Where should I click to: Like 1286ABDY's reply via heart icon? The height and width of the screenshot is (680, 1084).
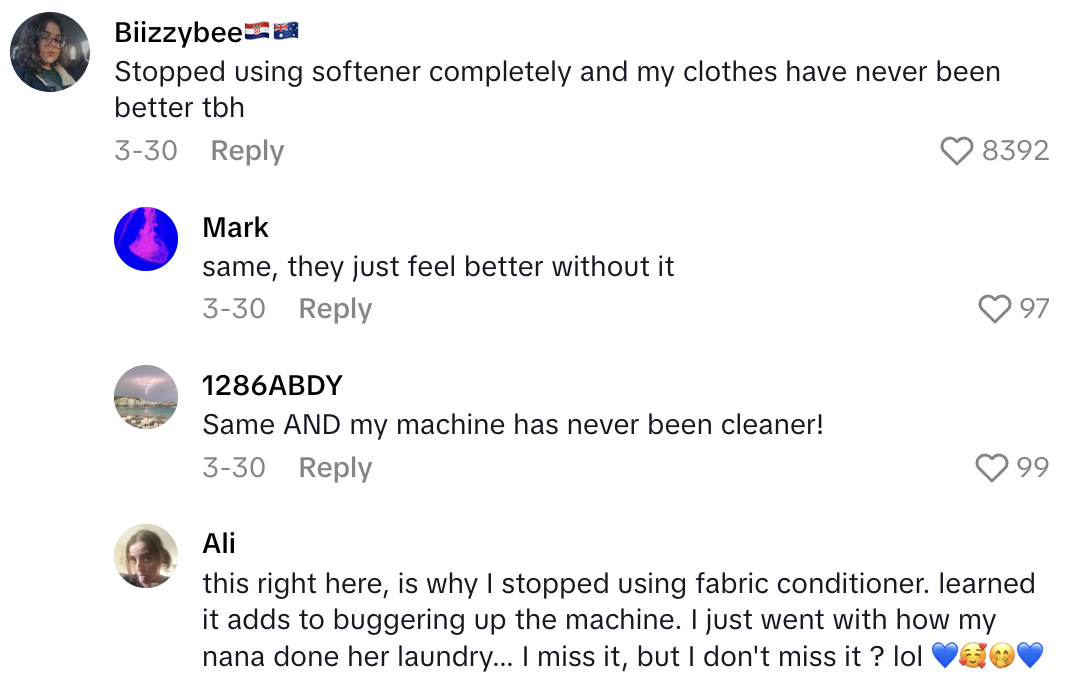click(992, 467)
